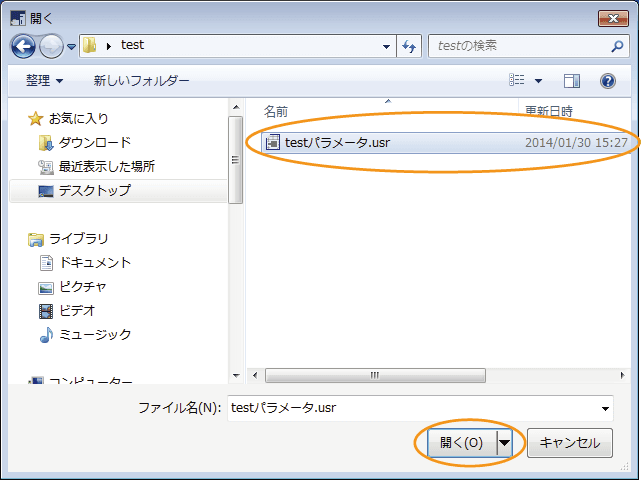Go back with the blue back arrow
This screenshot has width=642, height=480.
coord(23,46)
